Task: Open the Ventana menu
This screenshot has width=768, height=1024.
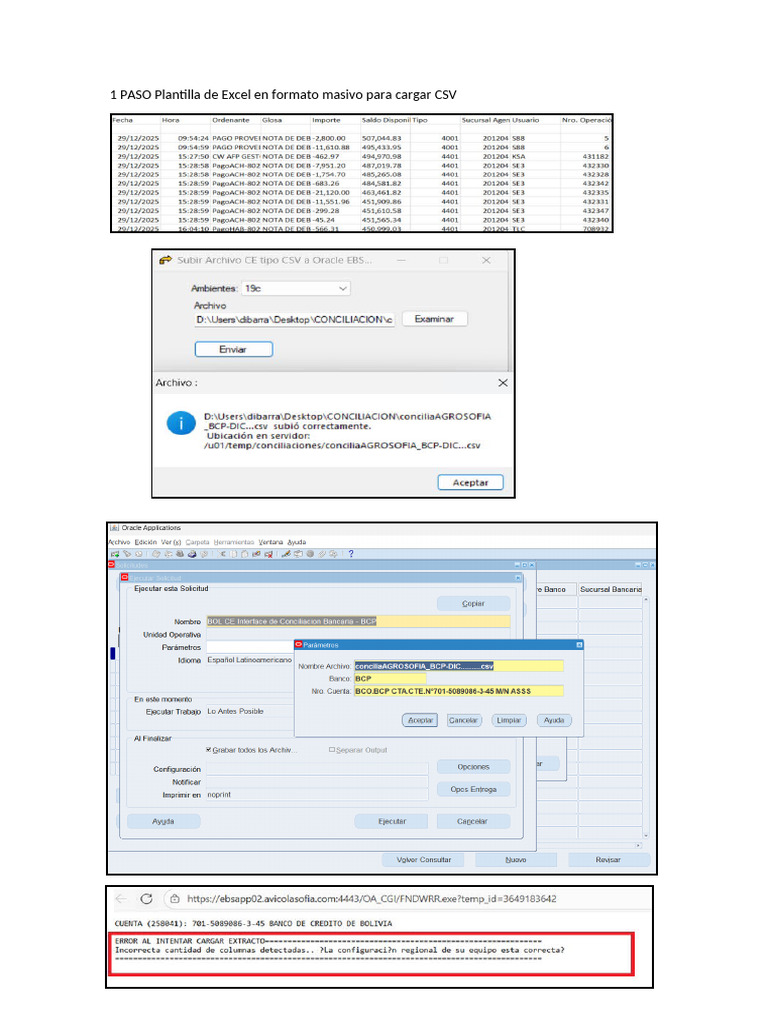Action: point(270,542)
